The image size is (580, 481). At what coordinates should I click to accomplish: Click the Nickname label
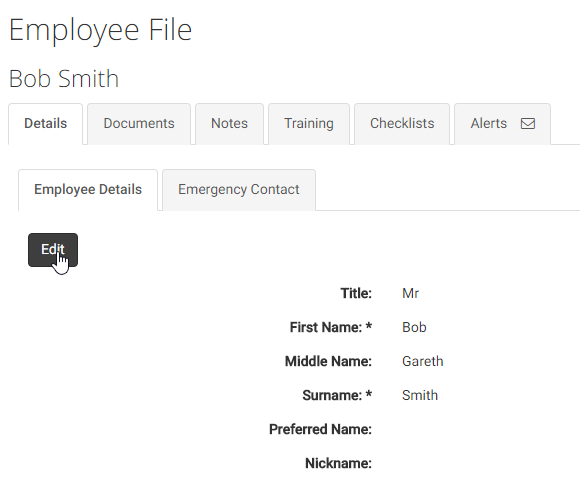(338, 464)
